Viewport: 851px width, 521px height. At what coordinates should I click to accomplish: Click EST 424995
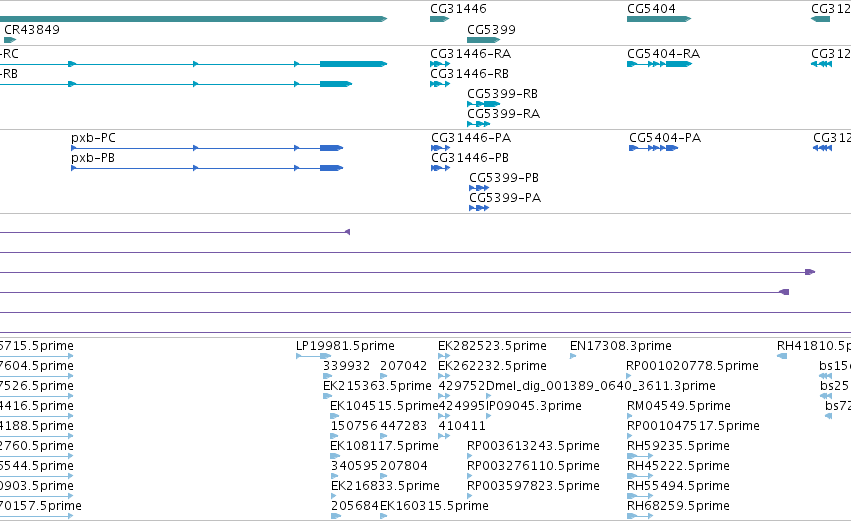(462, 406)
